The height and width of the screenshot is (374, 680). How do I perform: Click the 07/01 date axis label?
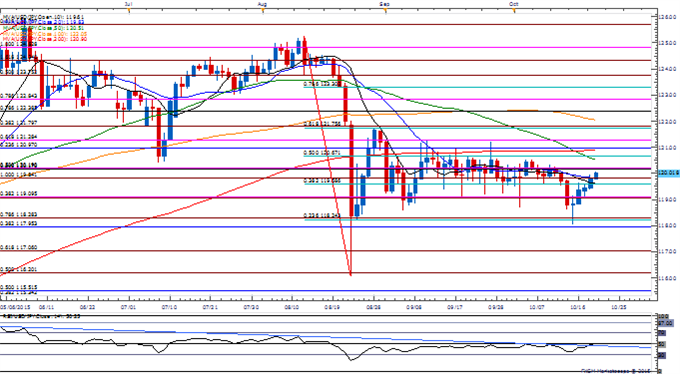click(x=129, y=306)
